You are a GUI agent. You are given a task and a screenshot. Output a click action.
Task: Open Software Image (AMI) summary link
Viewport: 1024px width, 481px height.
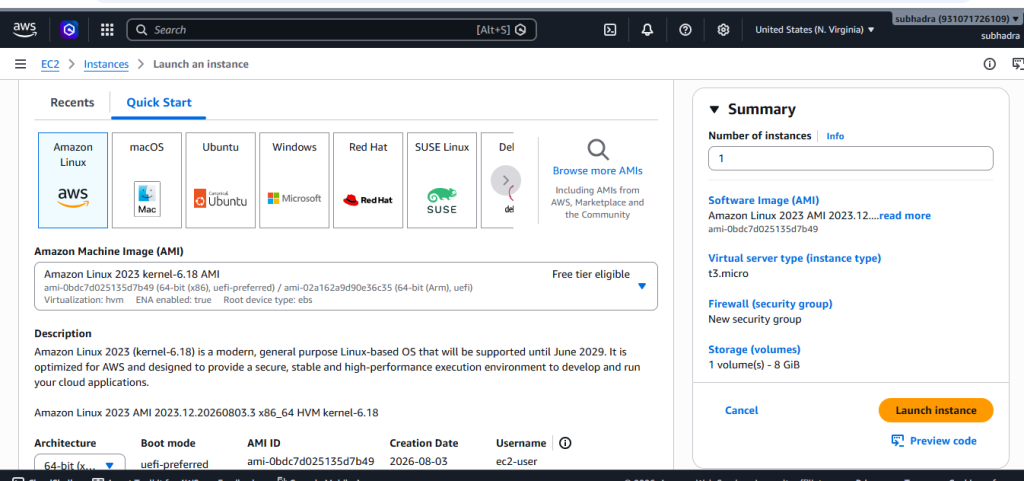tap(763, 200)
